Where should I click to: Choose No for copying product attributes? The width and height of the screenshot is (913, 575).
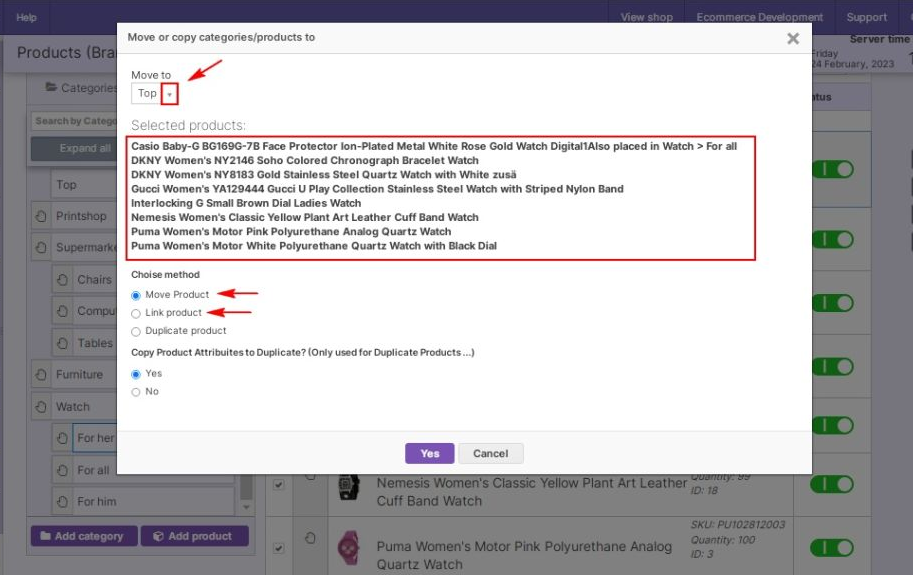pos(136,392)
